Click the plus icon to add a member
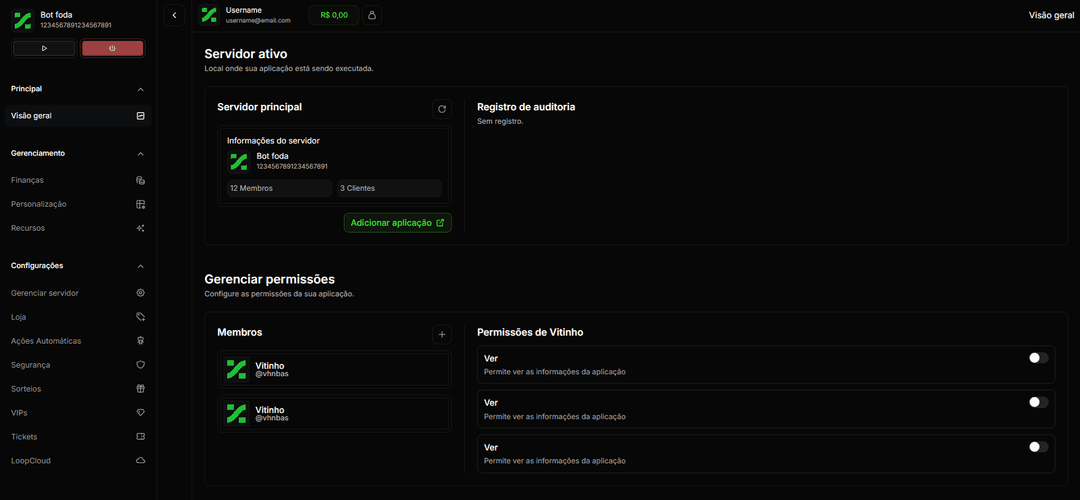1080x500 pixels. (x=442, y=335)
